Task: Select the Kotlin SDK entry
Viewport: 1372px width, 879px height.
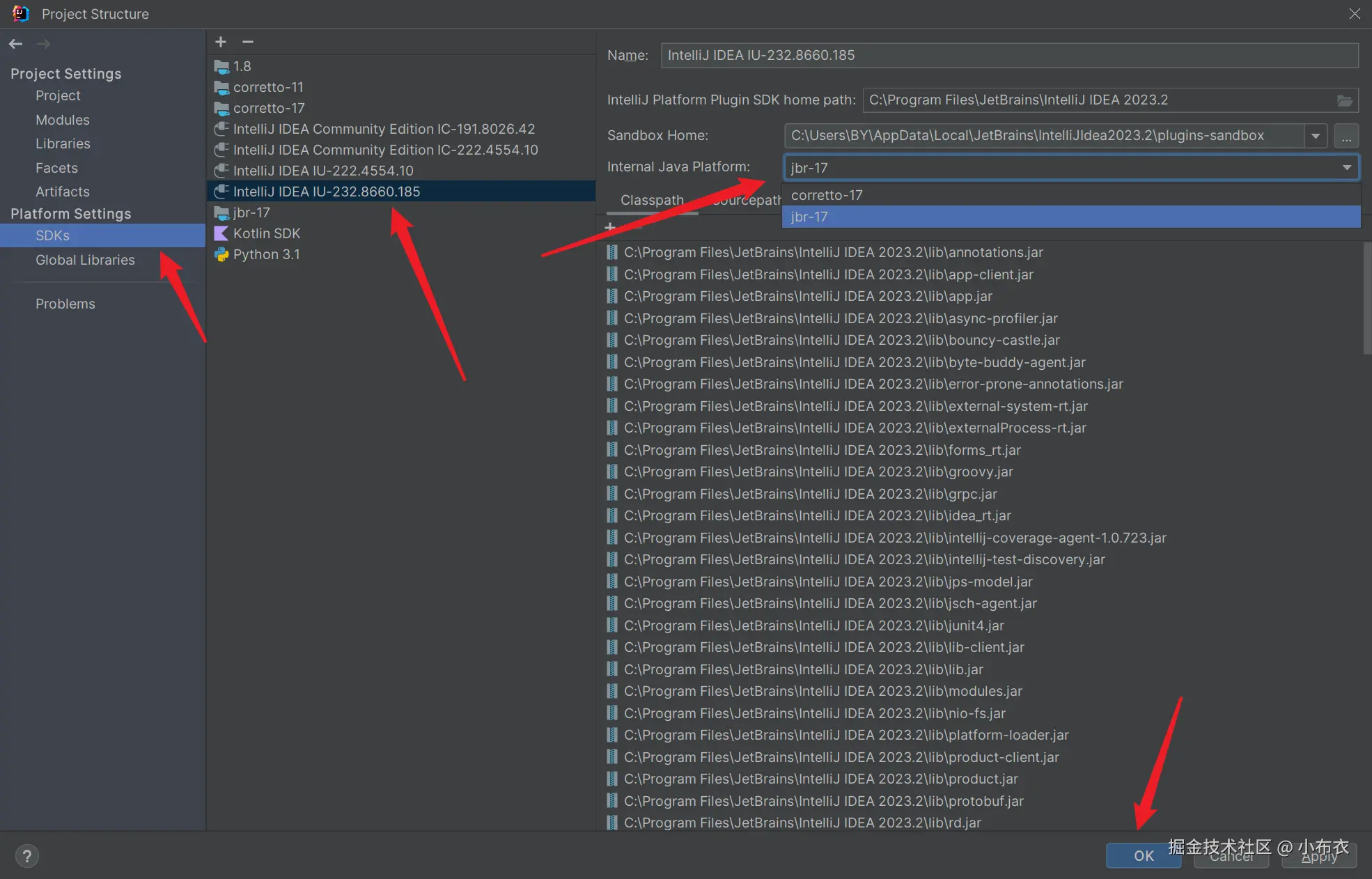Action: (x=266, y=233)
